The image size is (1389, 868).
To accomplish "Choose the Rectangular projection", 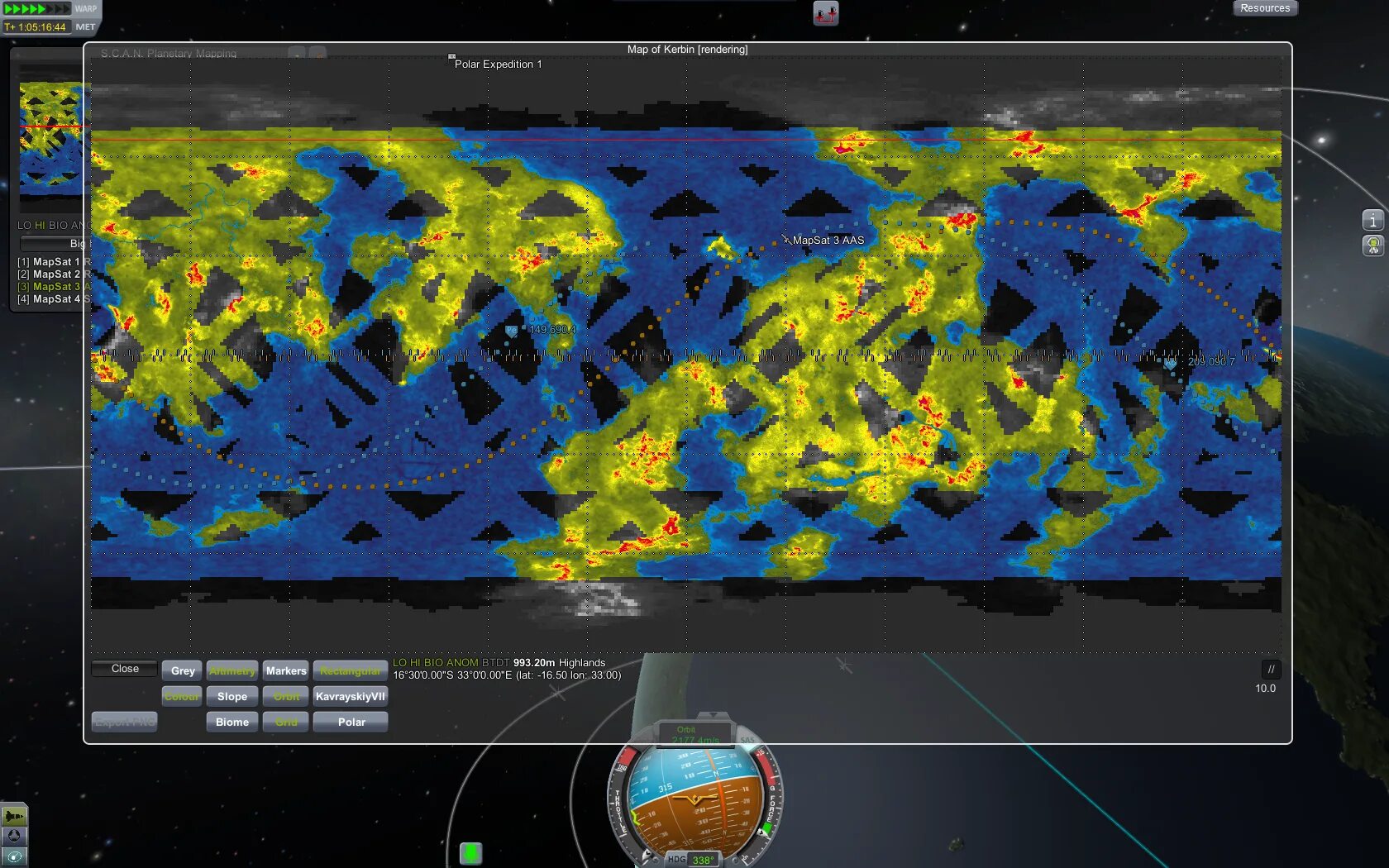I will pos(351,671).
